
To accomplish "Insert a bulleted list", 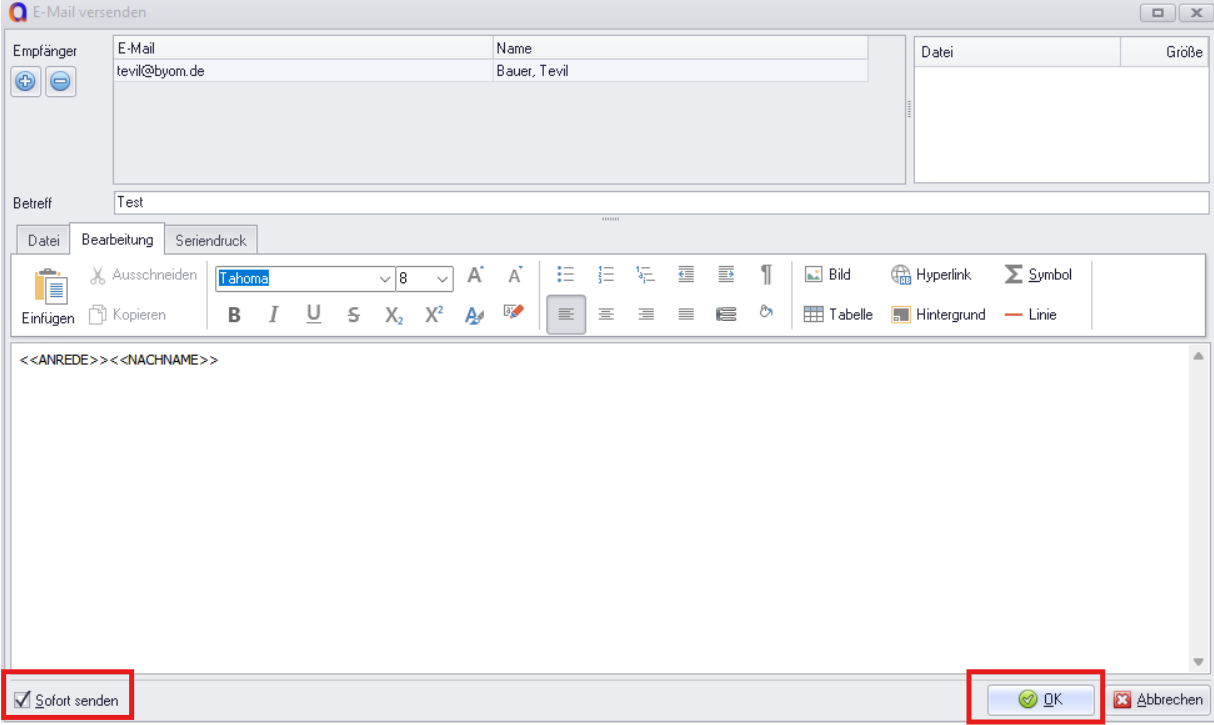I will pos(566,275).
